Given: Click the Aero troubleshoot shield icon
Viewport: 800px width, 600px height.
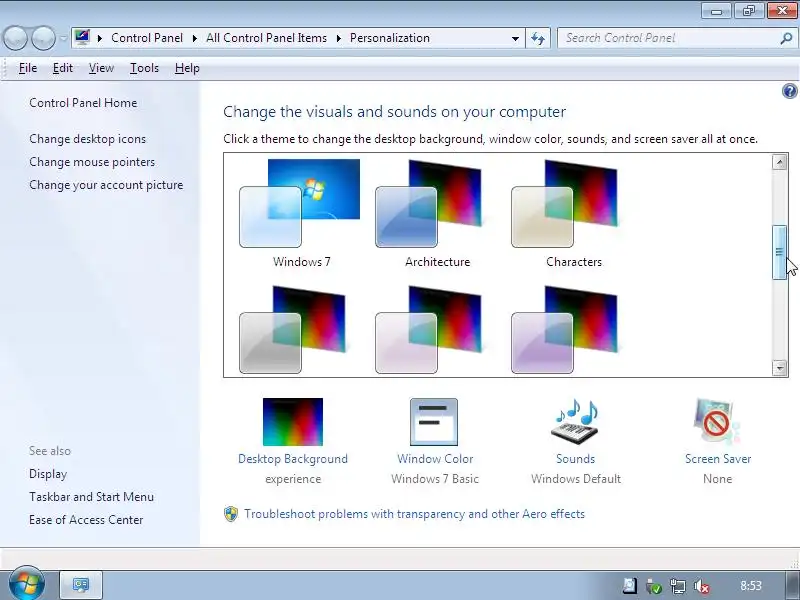Looking at the screenshot, I should pos(231,514).
